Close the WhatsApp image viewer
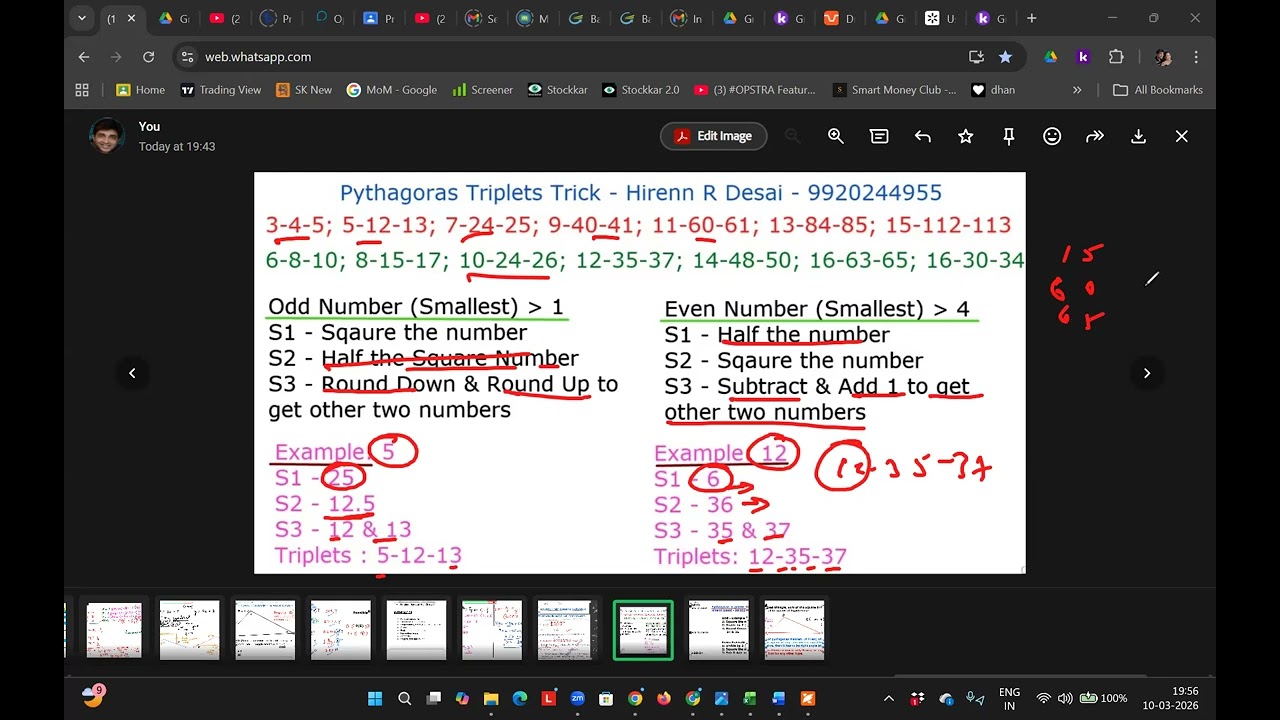This screenshot has height=720, width=1280. click(x=1181, y=137)
